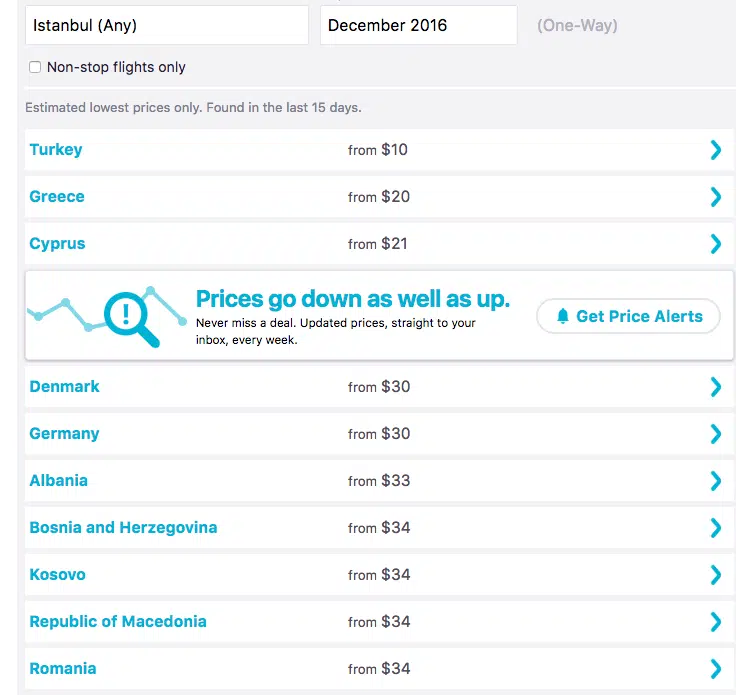
Task: Expand Bosnia and Herzegovina row arrow
Action: point(715,528)
